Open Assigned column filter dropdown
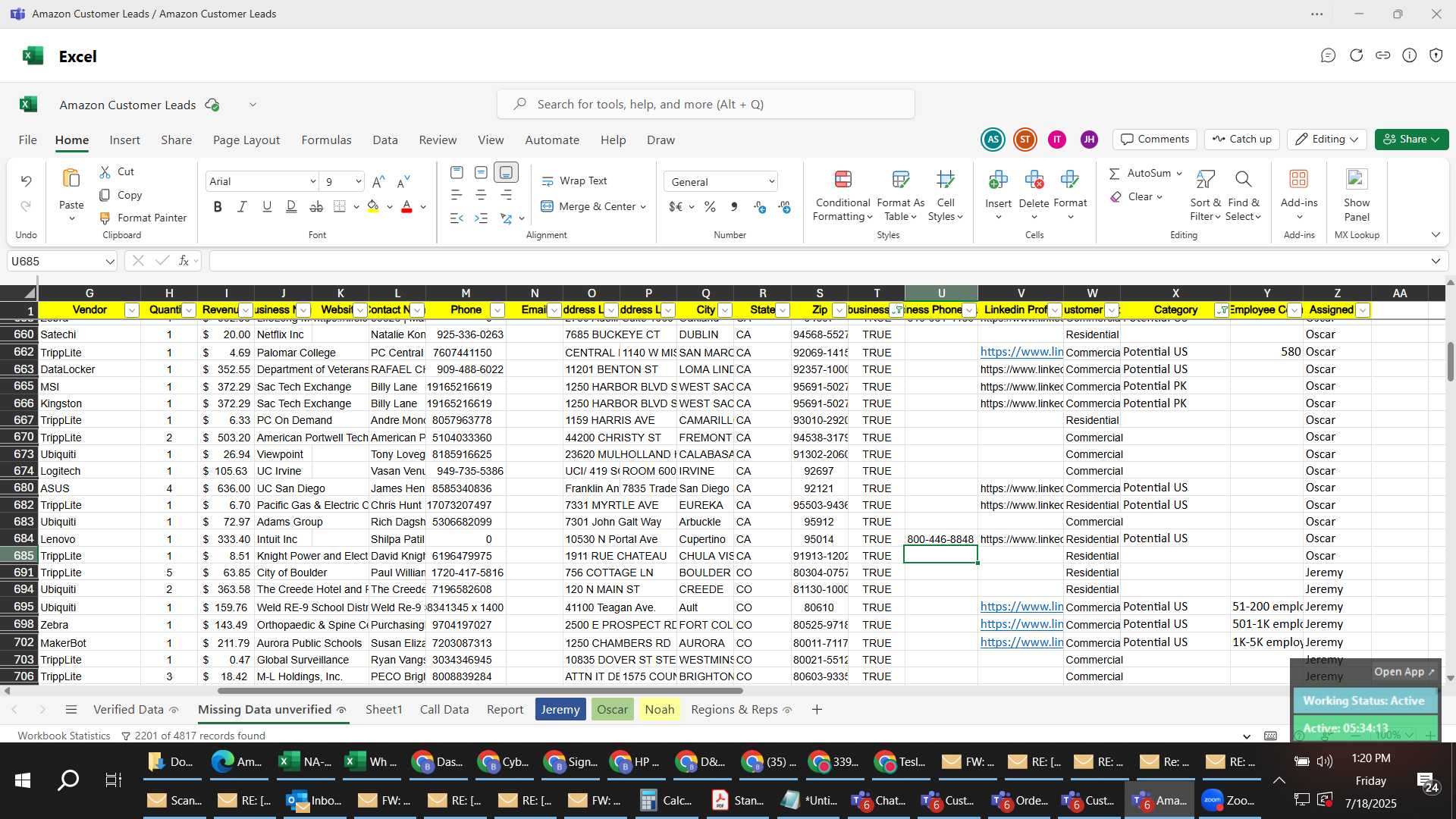The height and width of the screenshot is (819, 1456). pos(1363,310)
